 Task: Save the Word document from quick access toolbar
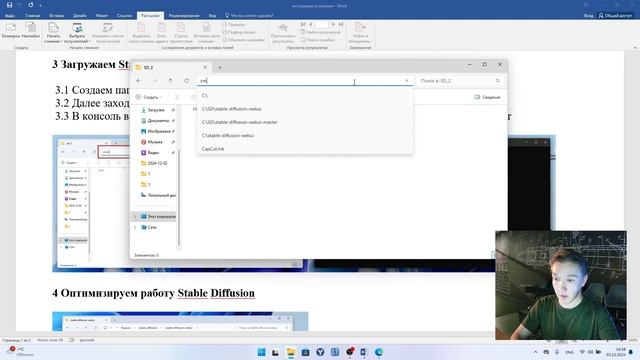pos(9,5)
